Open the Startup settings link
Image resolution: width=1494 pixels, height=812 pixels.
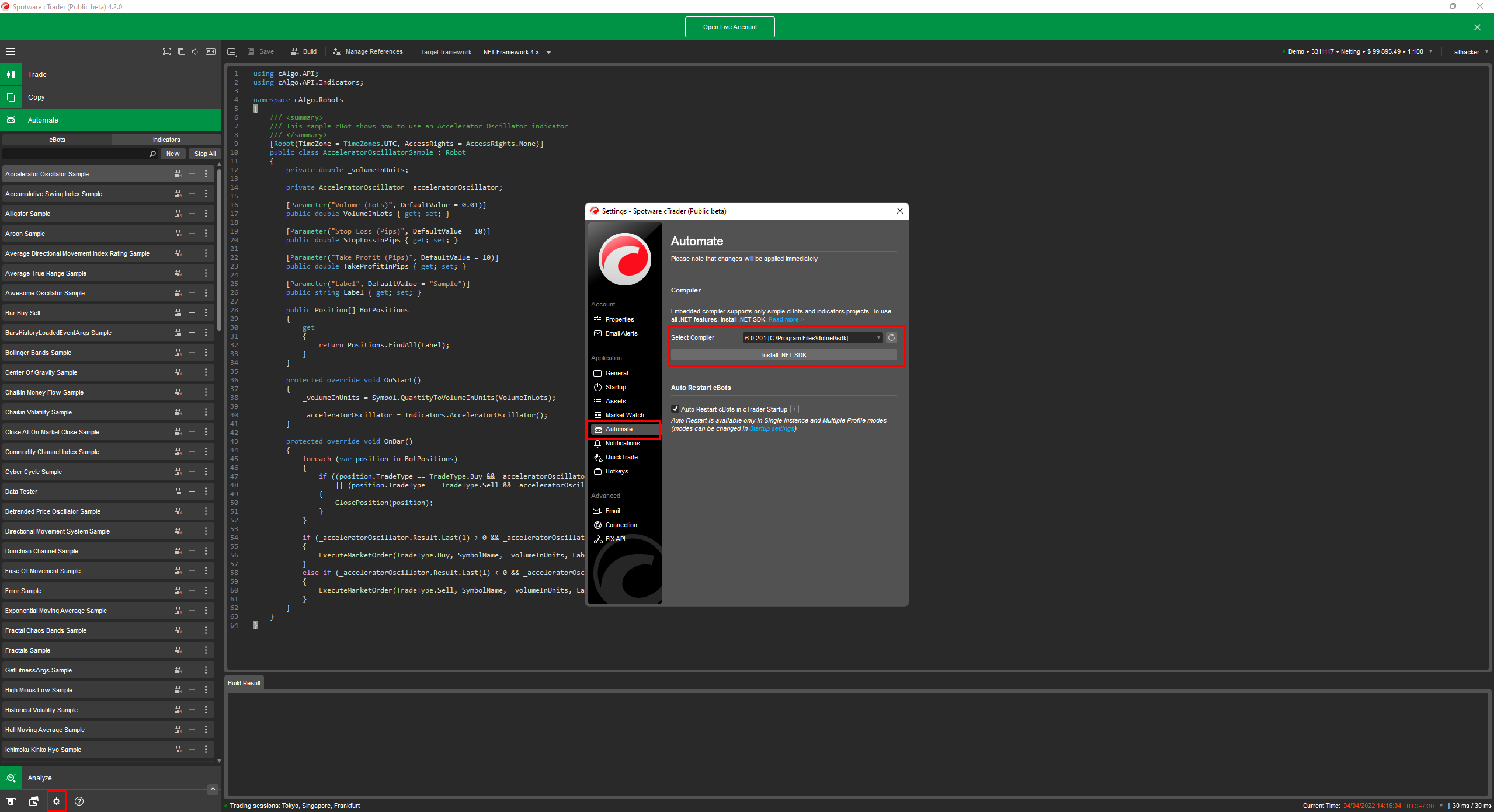pos(772,428)
